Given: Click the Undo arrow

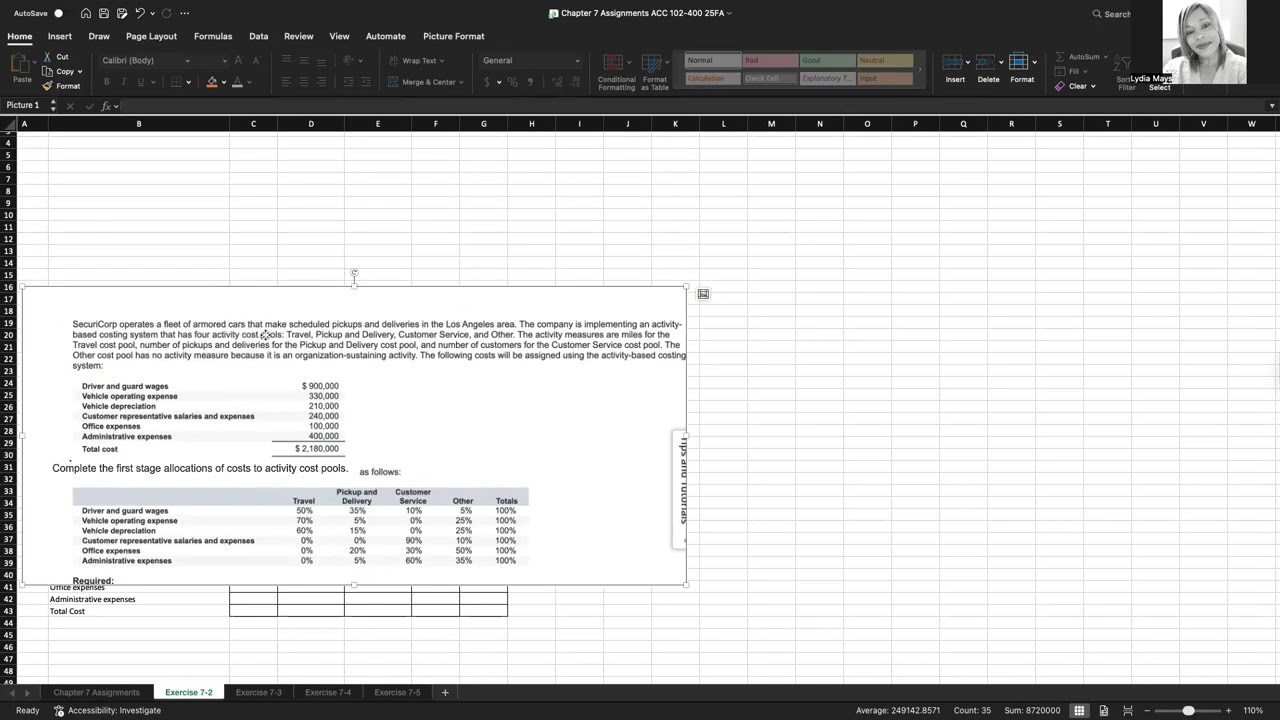Looking at the screenshot, I should (139, 13).
